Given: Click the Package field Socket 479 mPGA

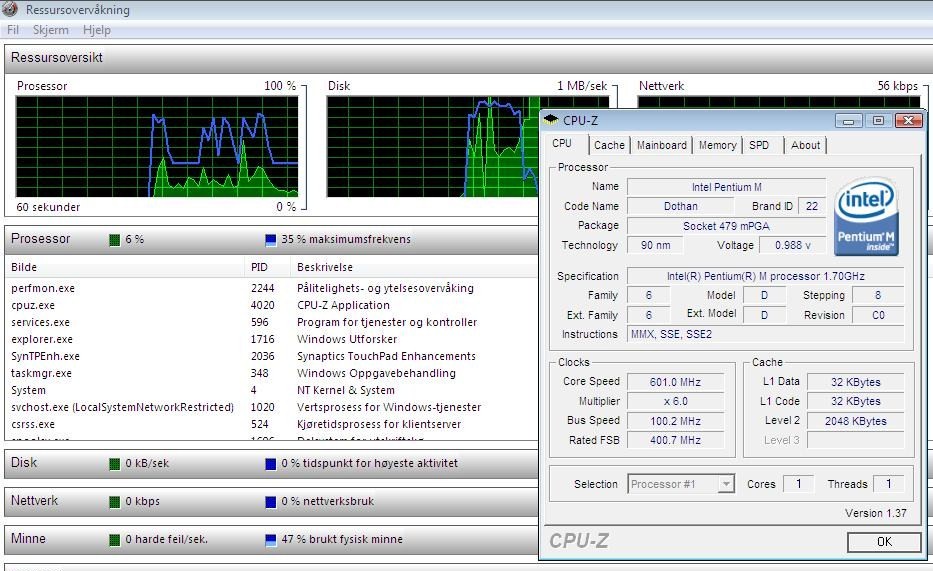Looking at the screenshot, I should tap(727, 226).
